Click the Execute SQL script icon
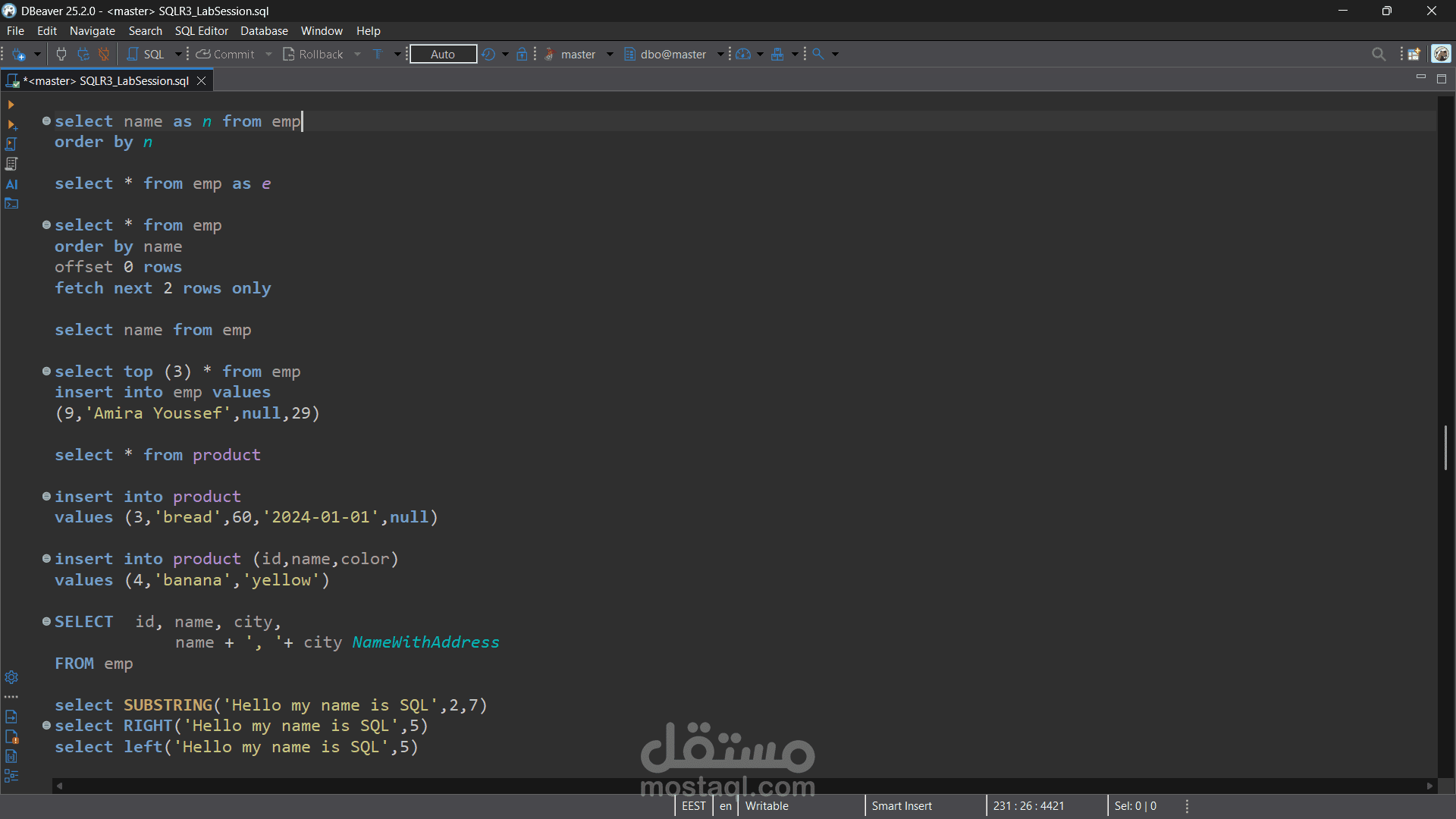 [x=11, y=144]
